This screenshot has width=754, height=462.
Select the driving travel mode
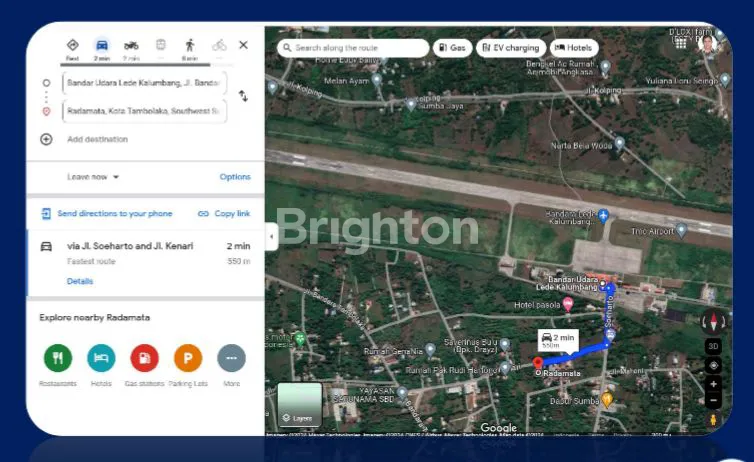(101, 46)
